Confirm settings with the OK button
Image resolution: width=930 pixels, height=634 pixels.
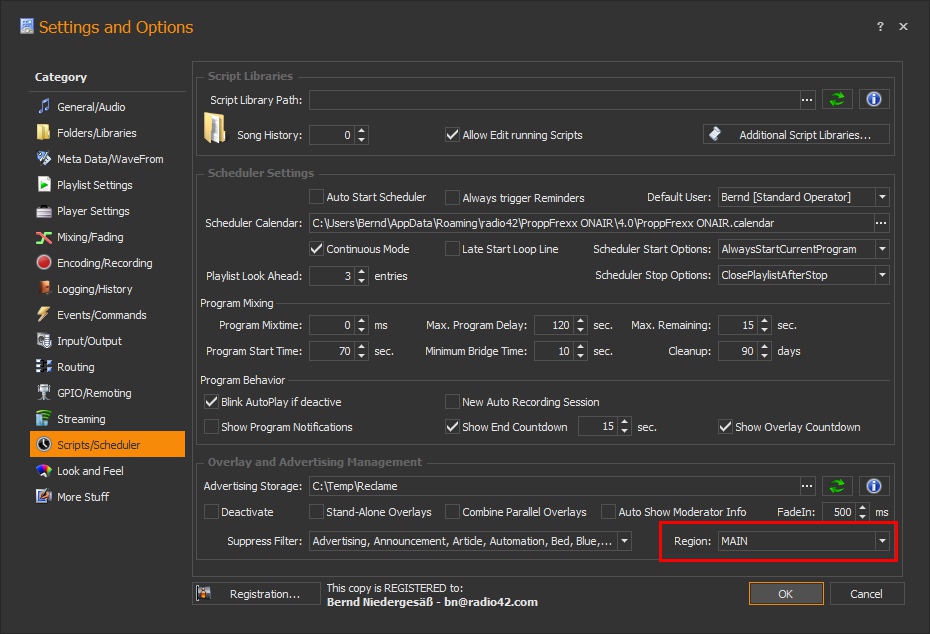[x=786, y=593]
